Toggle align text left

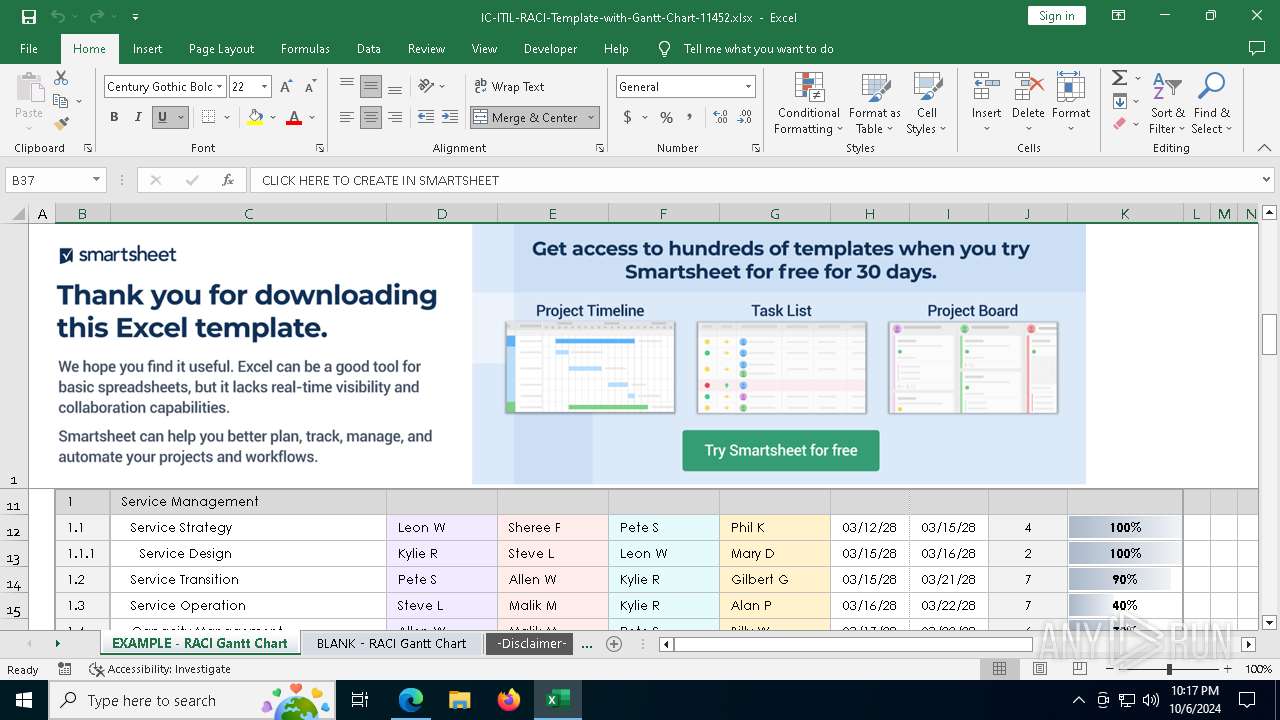[347, 117]
